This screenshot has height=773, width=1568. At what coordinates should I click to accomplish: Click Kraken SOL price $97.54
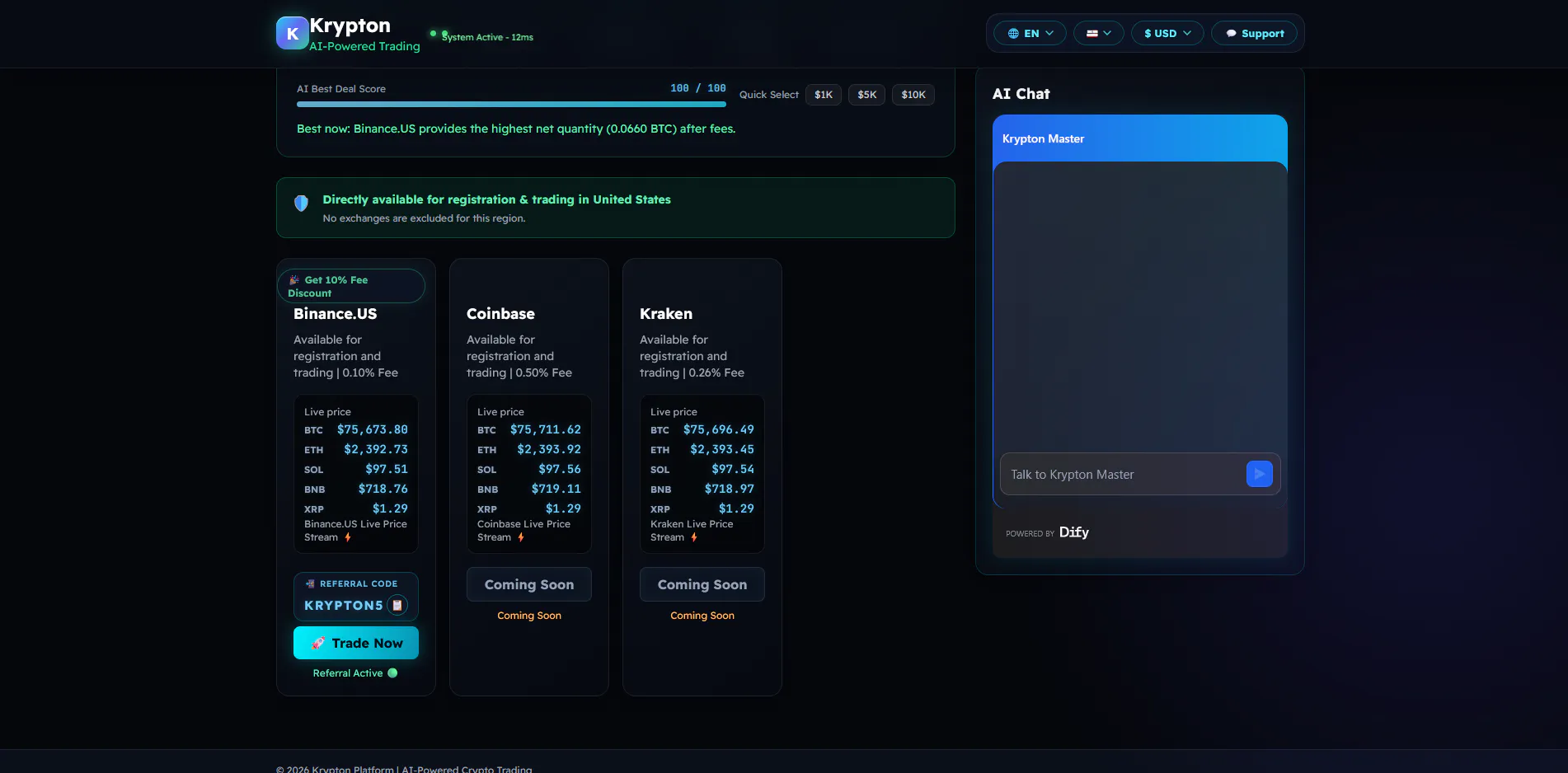pyautogui.click(x=733, y=469)
